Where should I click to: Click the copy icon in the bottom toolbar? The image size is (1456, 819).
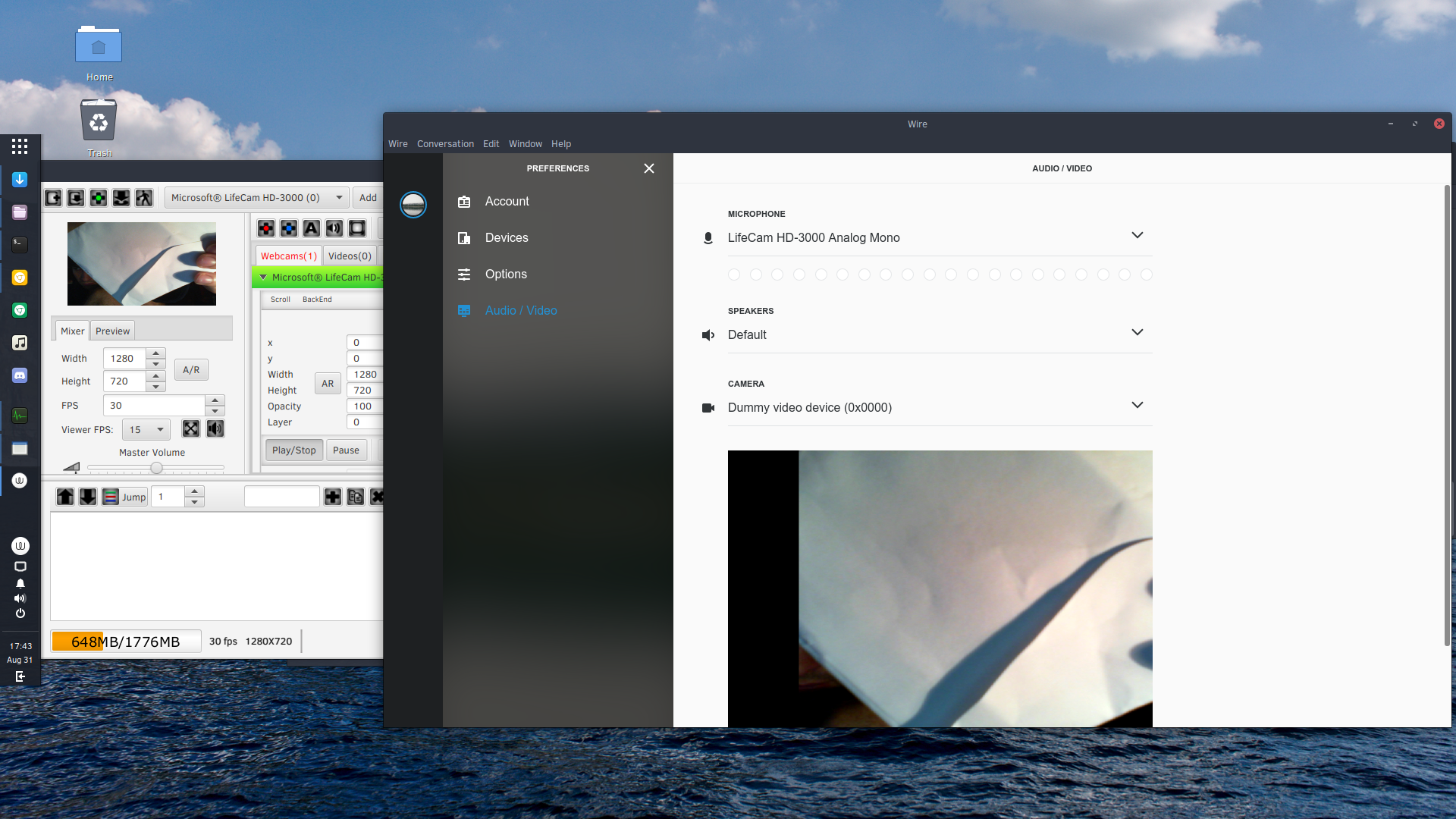[355, 497]
